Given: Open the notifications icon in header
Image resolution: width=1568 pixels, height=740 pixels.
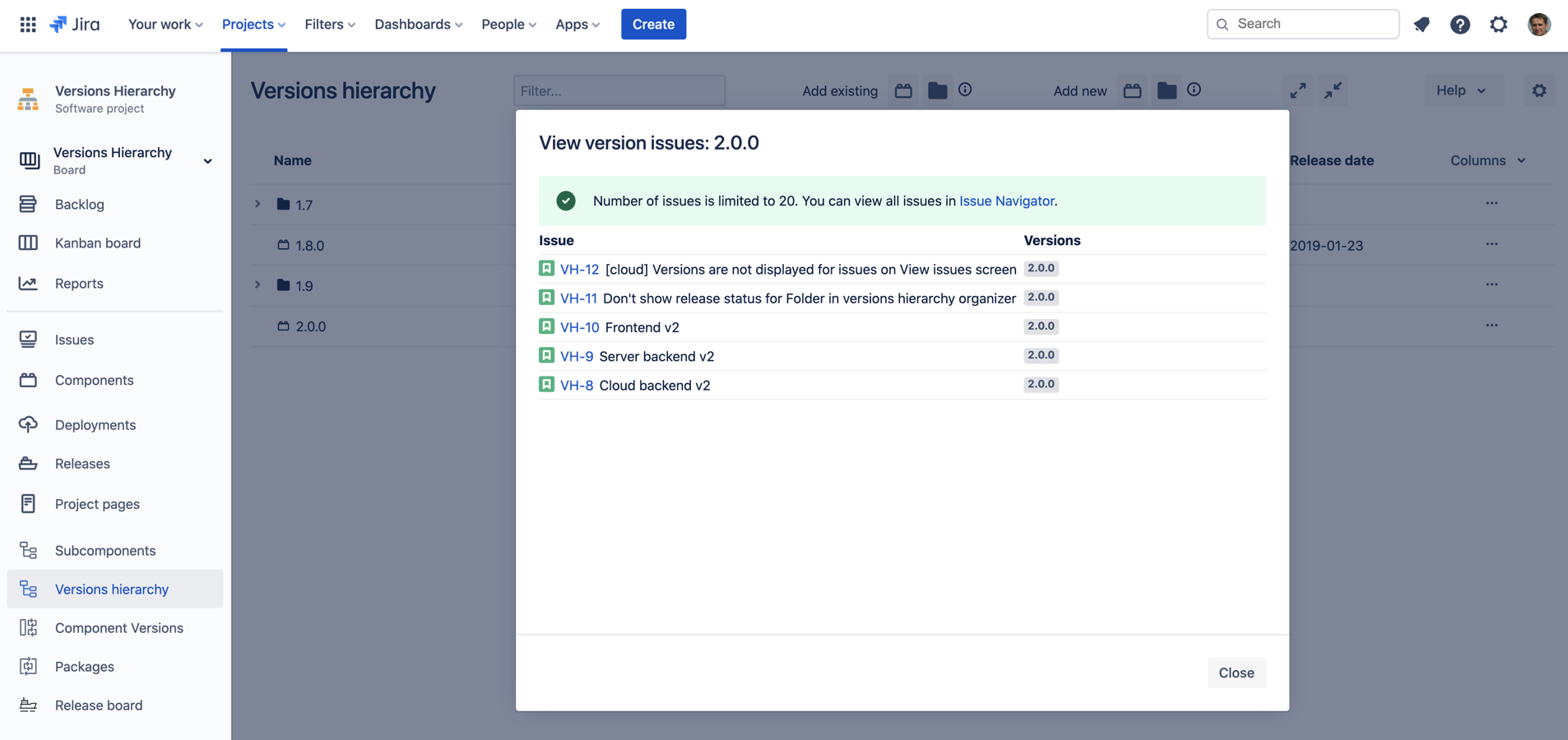Looking at the screenshot, I should click(x=1422, y=24).
